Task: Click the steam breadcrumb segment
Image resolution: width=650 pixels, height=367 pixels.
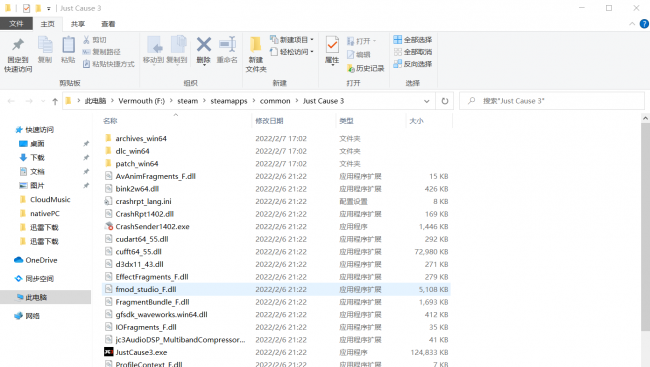Action: coord(188,101)
